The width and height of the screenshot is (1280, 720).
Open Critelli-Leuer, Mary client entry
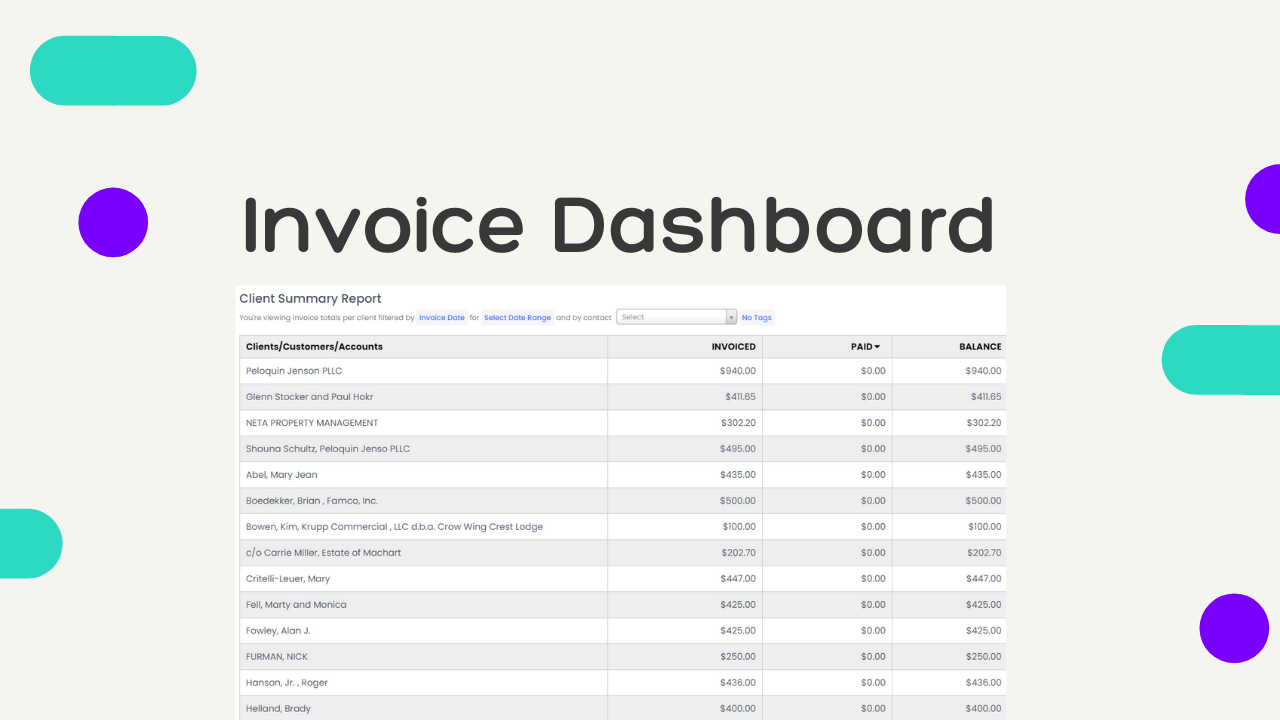click(x=288, y=579)
